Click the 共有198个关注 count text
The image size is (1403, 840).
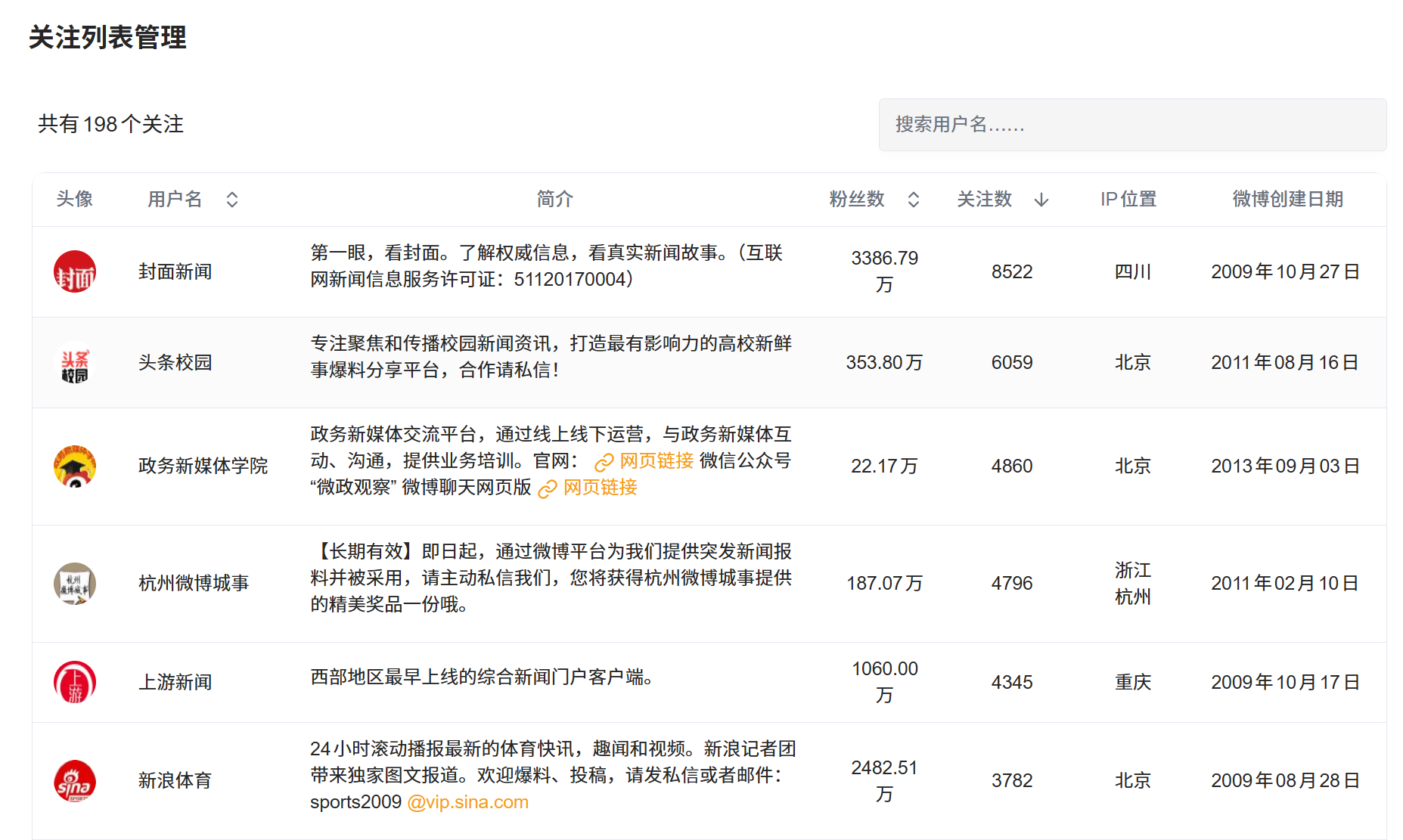pos(111,125)
